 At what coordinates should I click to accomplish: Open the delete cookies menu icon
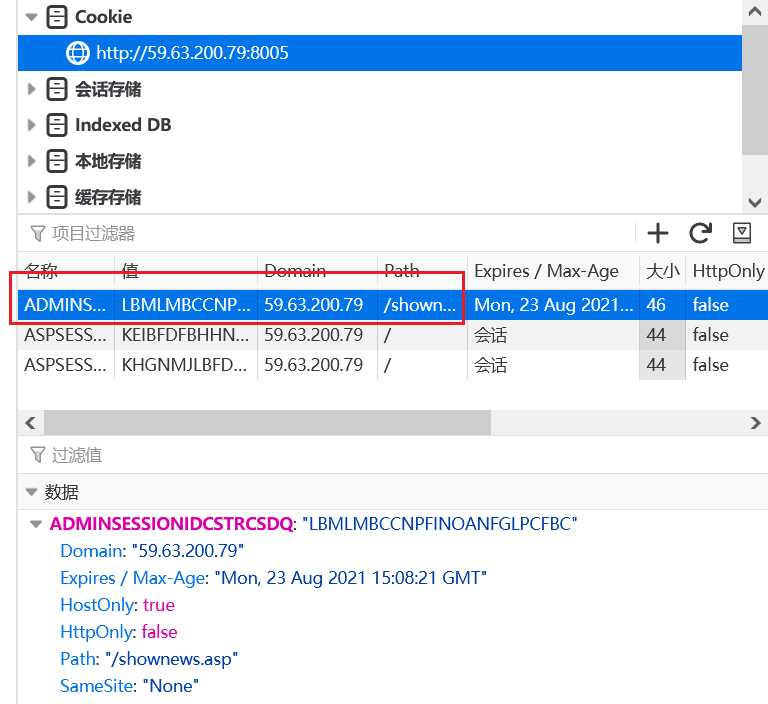point(742,233)
